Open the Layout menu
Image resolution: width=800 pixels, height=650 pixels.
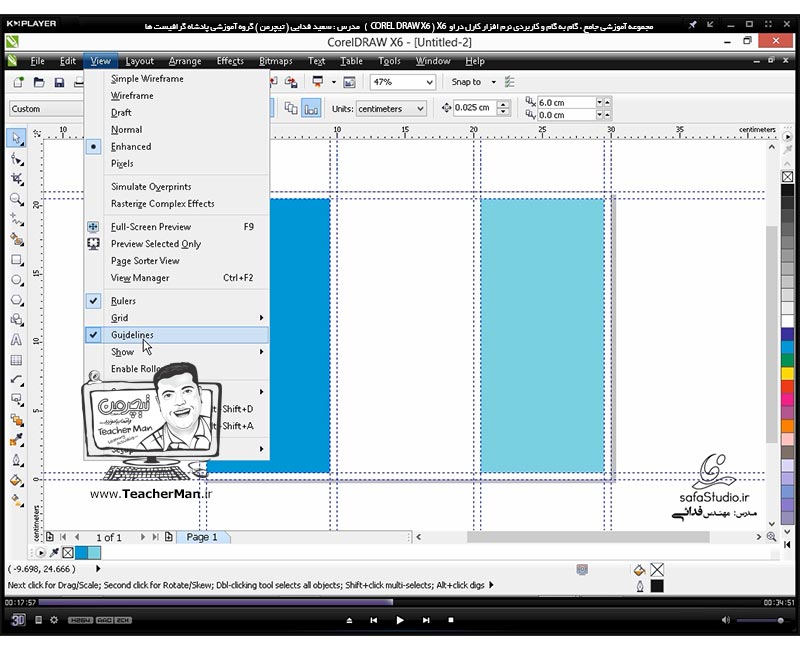pos(139,61)
